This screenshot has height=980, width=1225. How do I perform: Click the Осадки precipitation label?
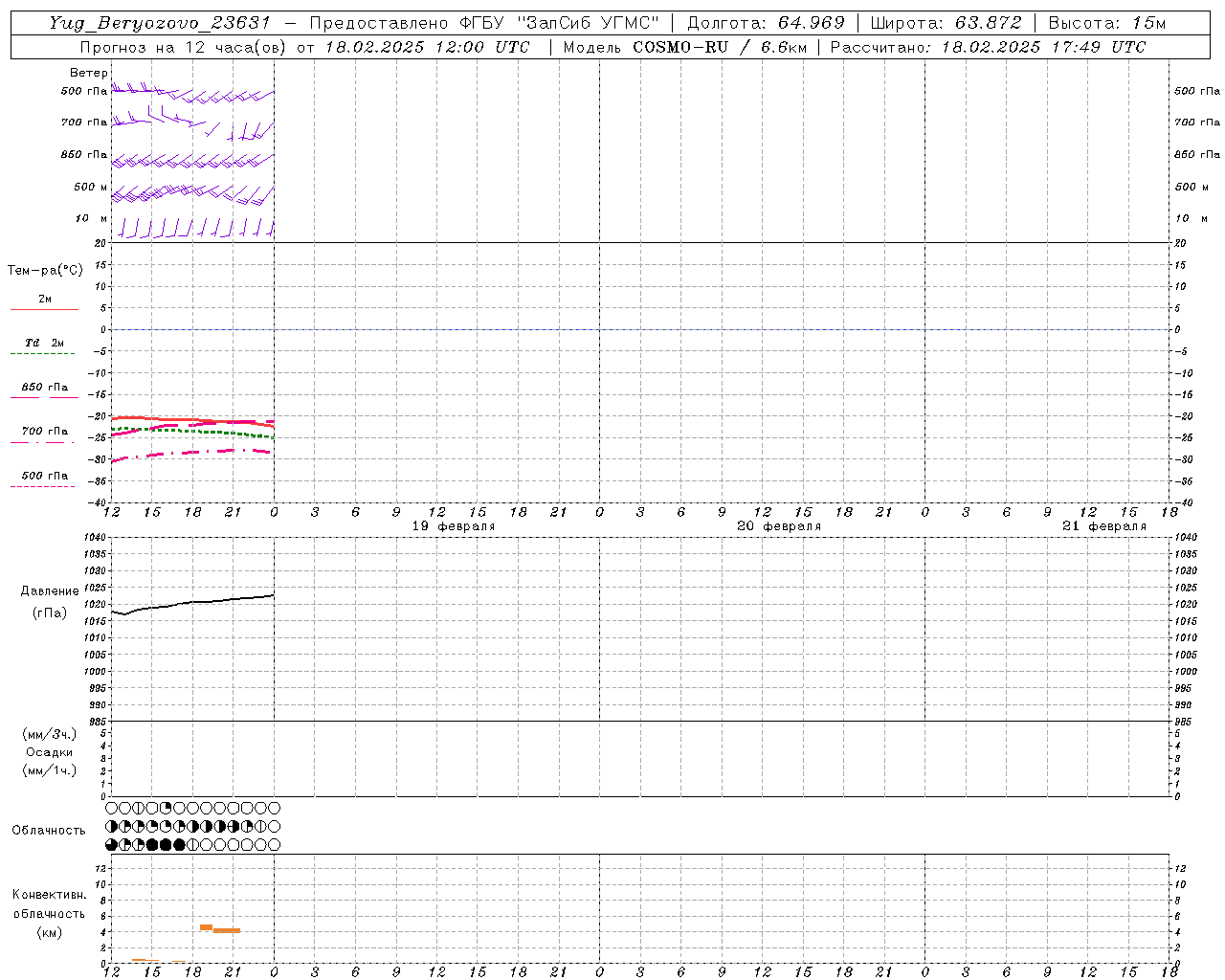(x=50, y=752)
